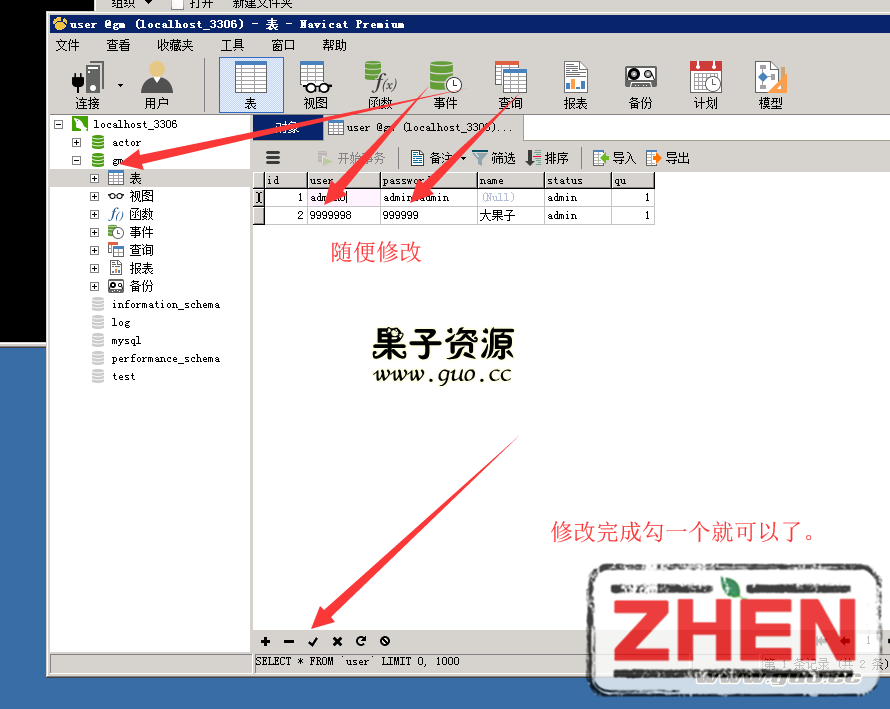Expand the Views tree node

tap(95, 197)
